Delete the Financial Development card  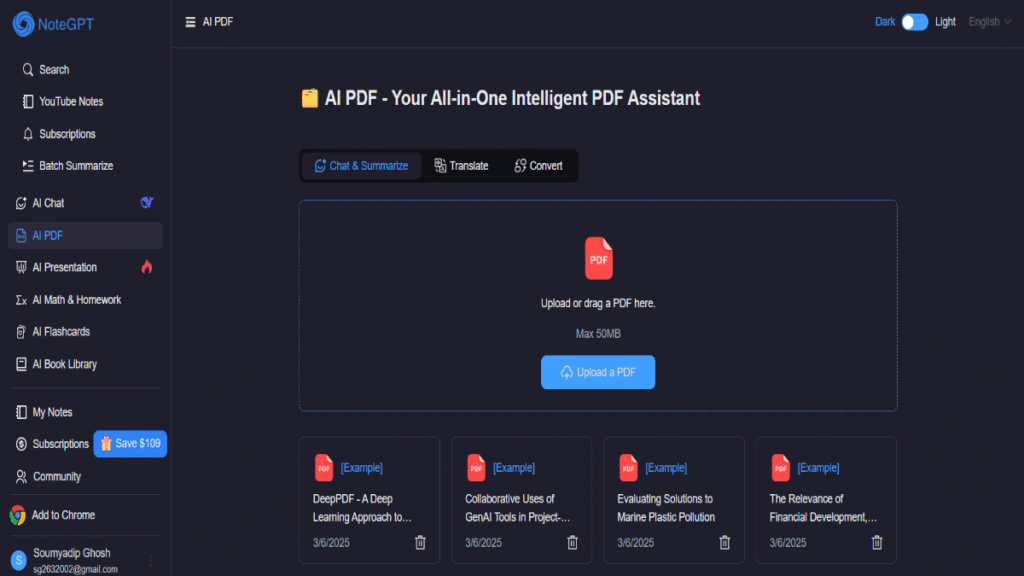[x=876, y=543]
